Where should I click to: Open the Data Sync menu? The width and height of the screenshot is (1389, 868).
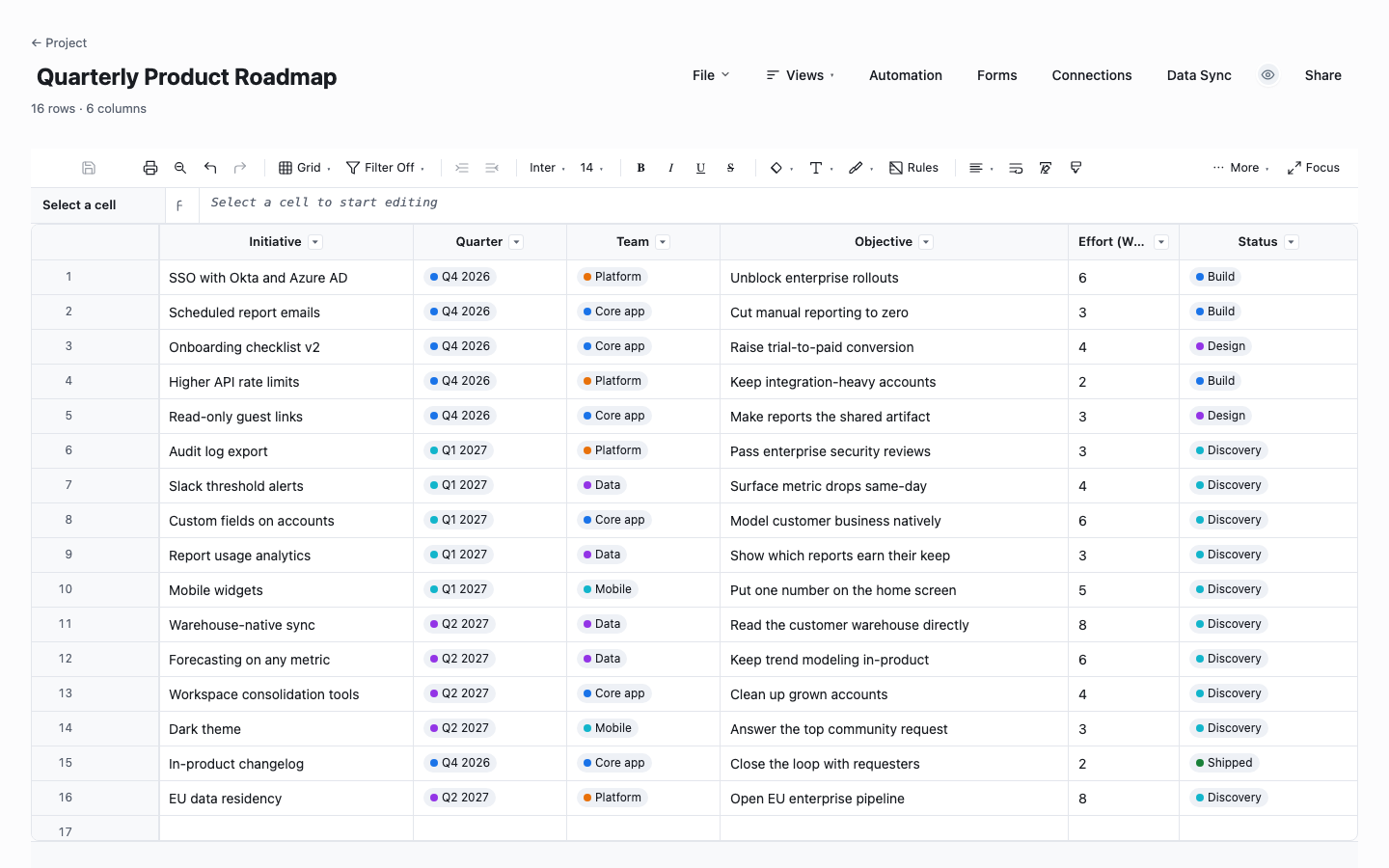(1199, 75)
